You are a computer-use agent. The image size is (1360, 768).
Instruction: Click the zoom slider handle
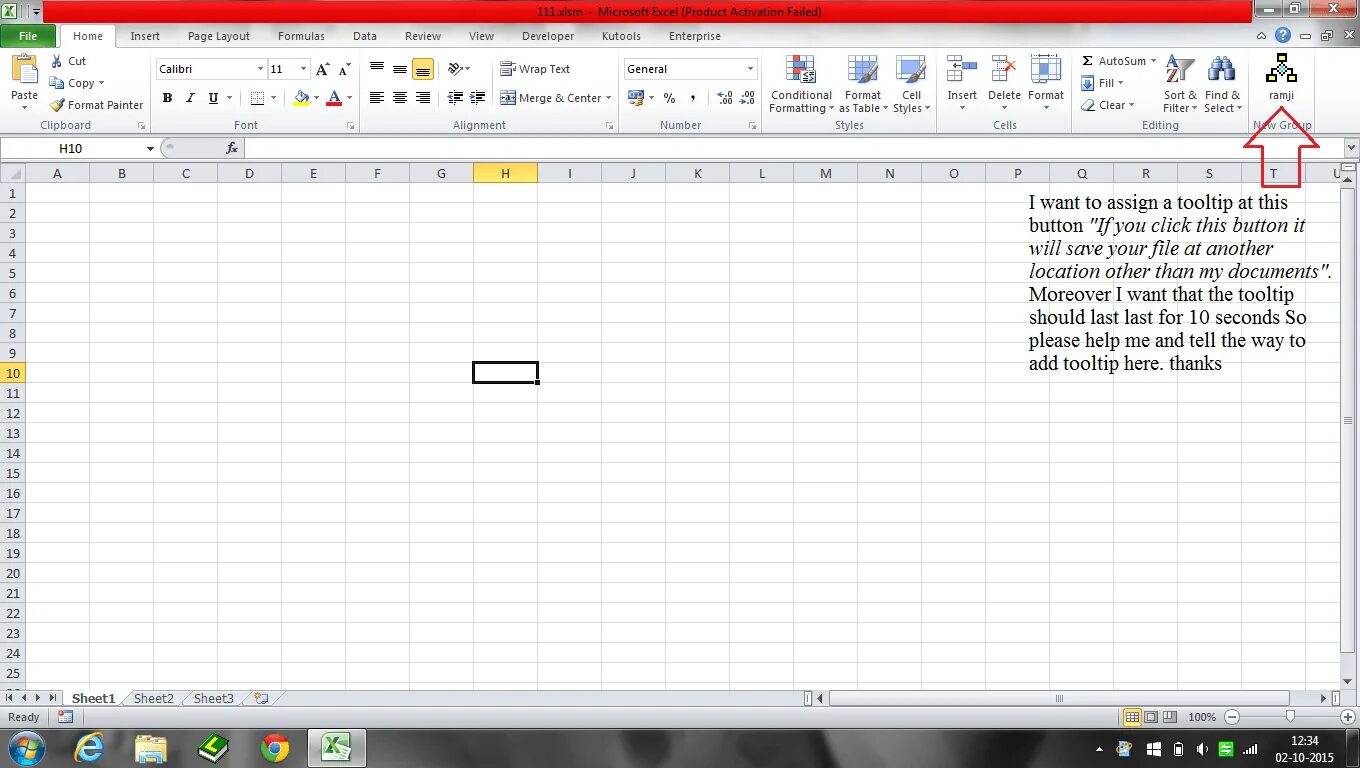[1290, 717]
